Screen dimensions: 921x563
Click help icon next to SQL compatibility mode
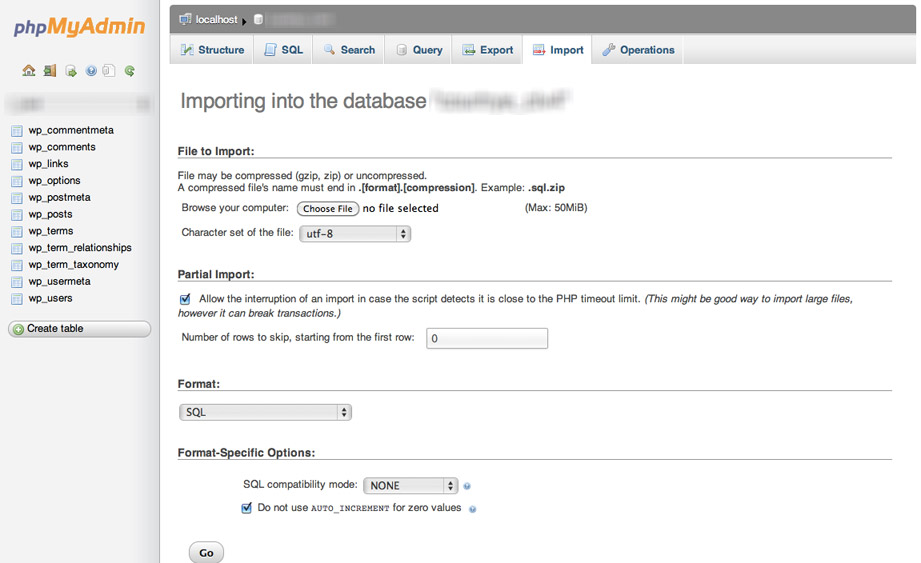tap(467, 486)
